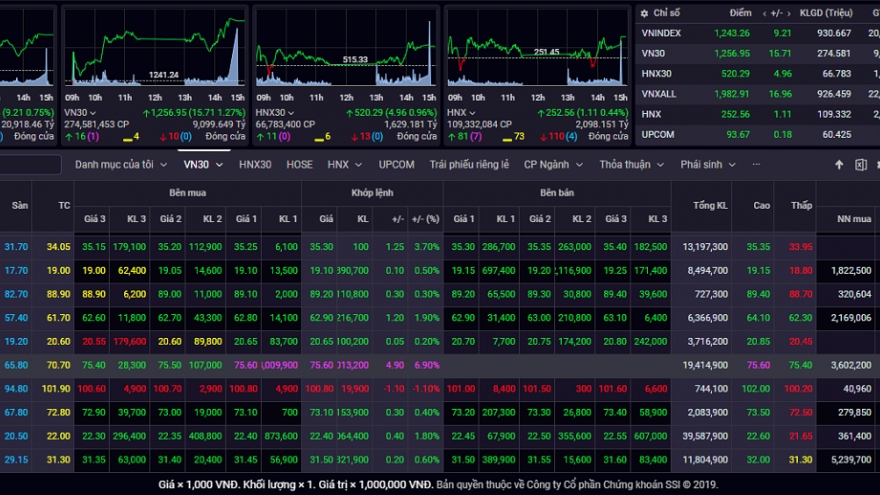
Task: Open the index table settings gear
Action: coord(646,13)
